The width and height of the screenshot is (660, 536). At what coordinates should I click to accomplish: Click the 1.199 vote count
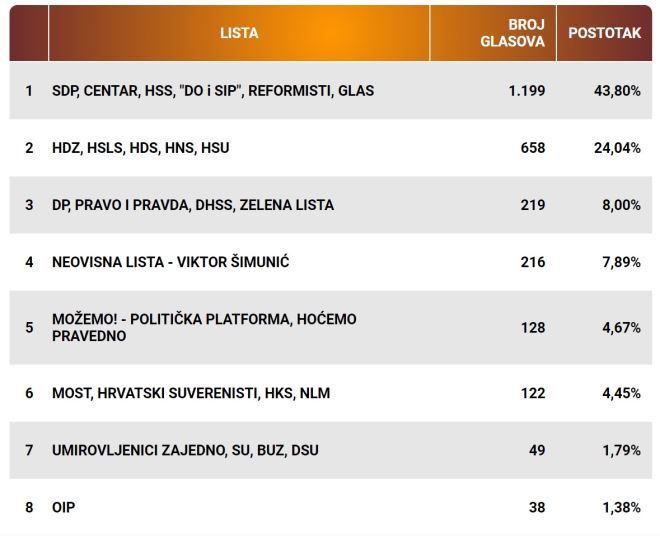[526, 91]
